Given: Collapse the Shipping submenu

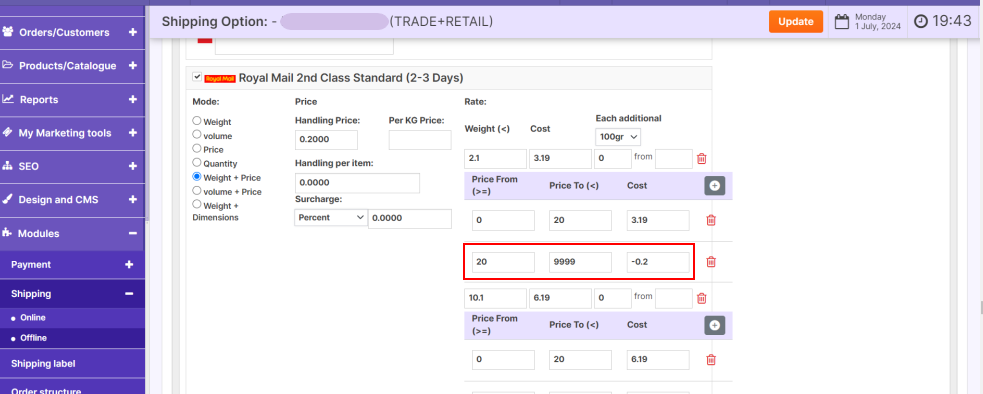Looking at the screenshot, I should (x=129, y=294).
